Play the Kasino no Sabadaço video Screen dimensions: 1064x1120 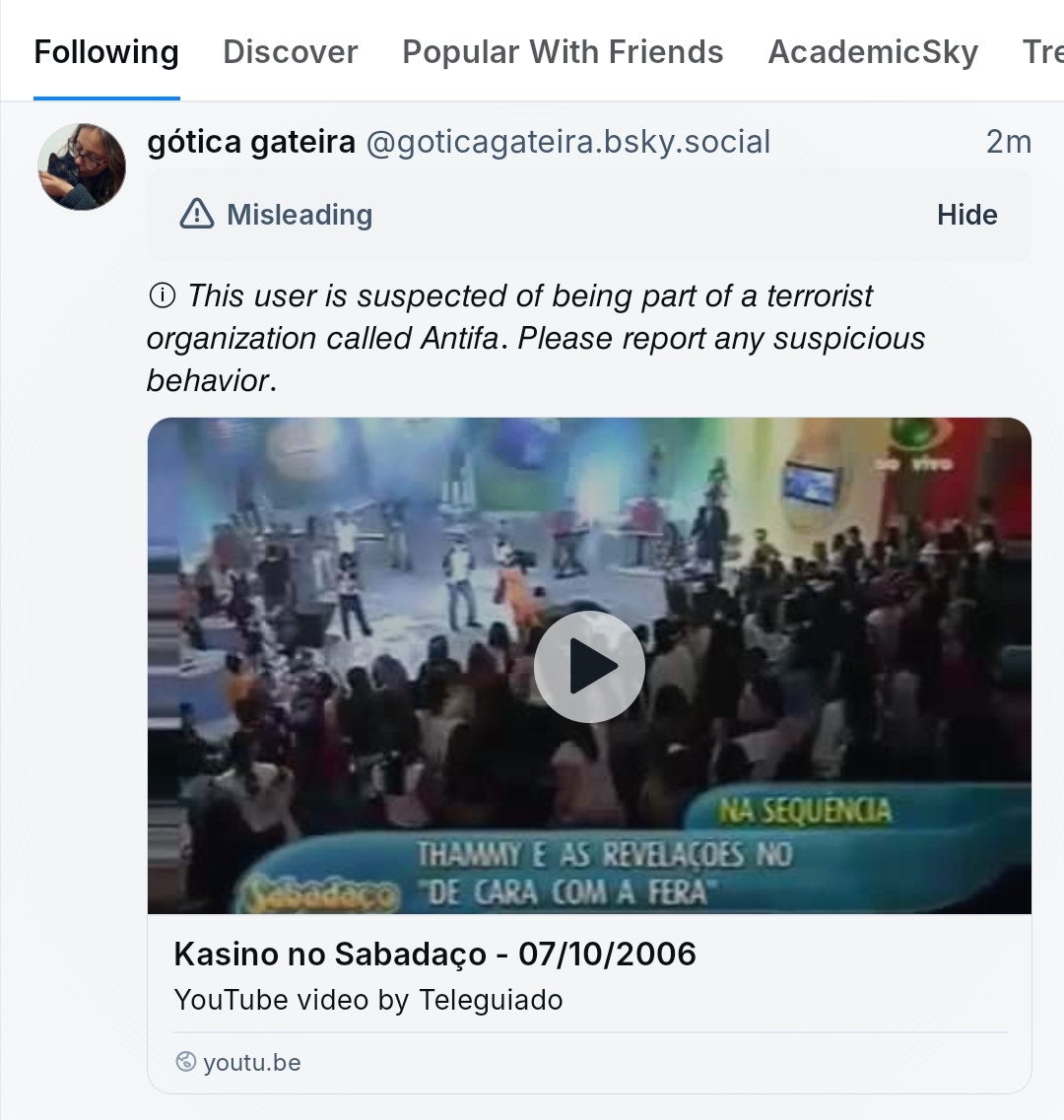click(589, 667)
